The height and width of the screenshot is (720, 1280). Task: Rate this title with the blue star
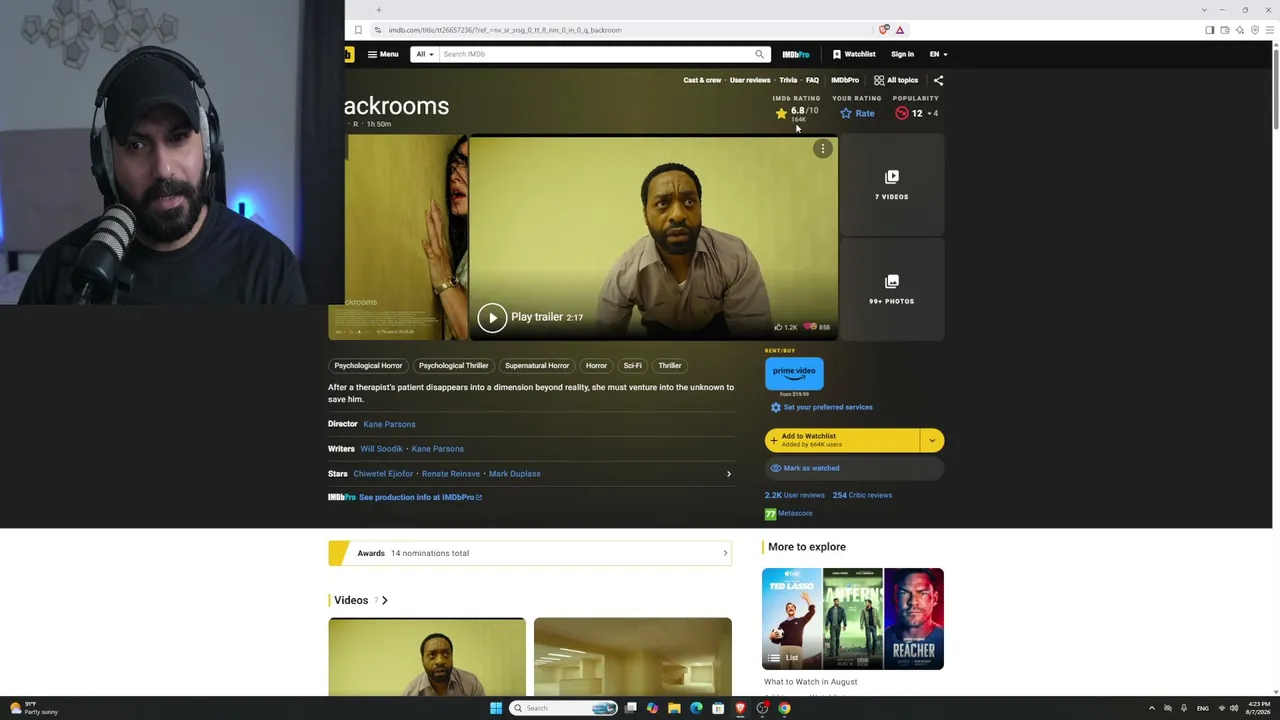click(857, 114)
